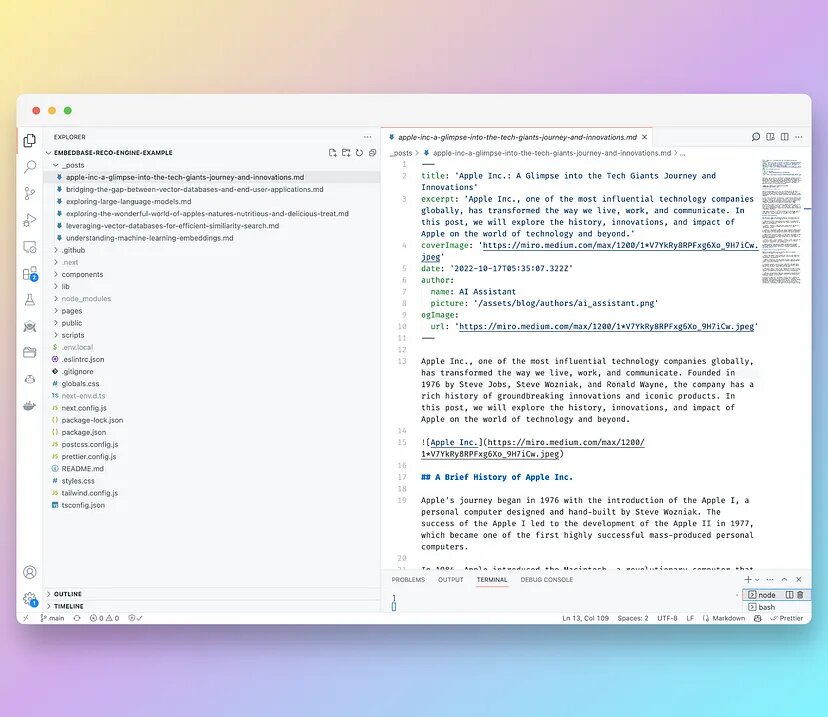
Task: Split the node terminal
Action: coord(789,595)
